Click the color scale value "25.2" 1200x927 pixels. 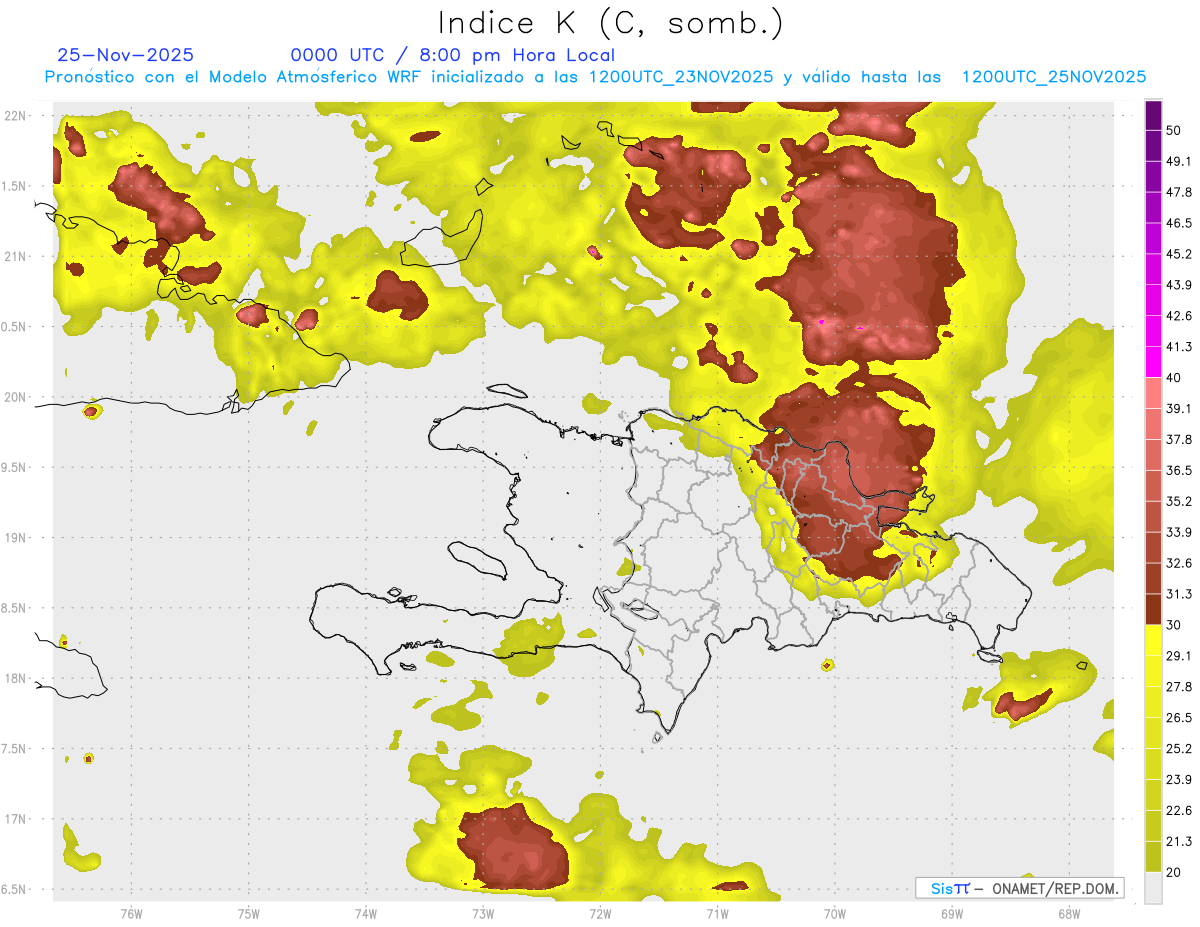tap(1178, 748)
